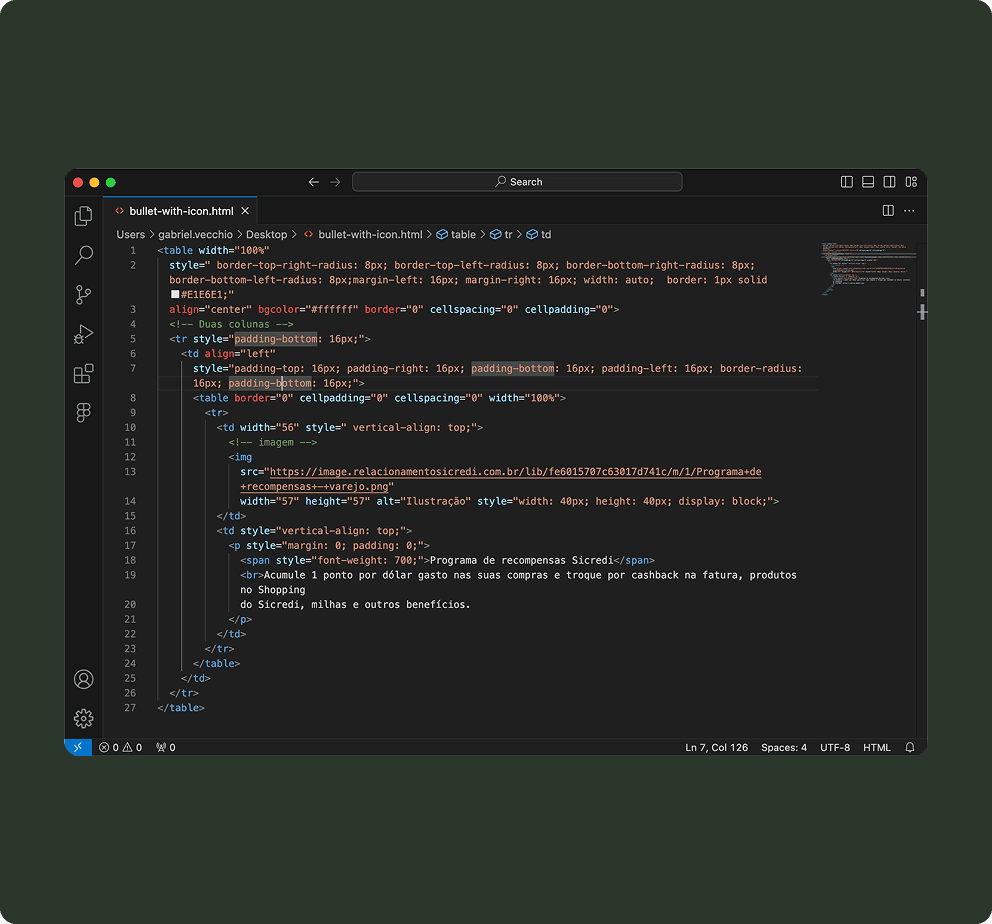Open the editor More Actions ellipsis menu
The image size is (992, 924).
pos(909,211)
